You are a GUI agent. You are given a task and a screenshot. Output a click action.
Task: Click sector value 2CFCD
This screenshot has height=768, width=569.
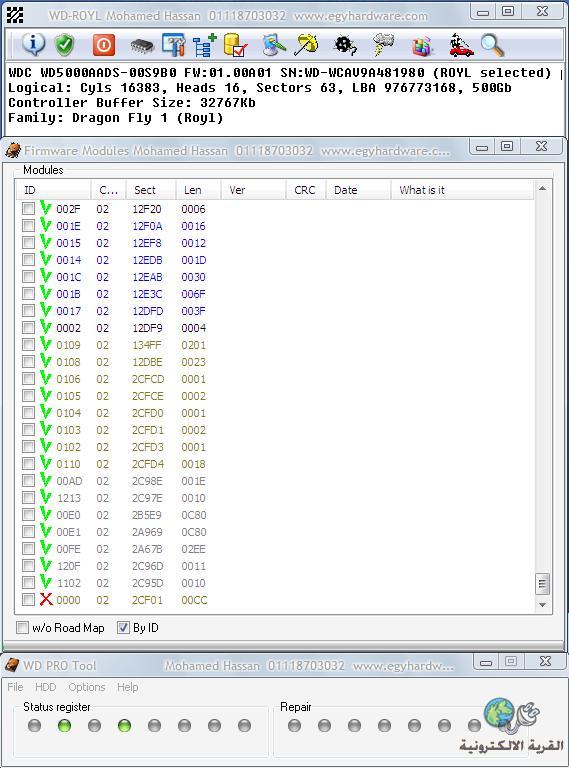148,379
